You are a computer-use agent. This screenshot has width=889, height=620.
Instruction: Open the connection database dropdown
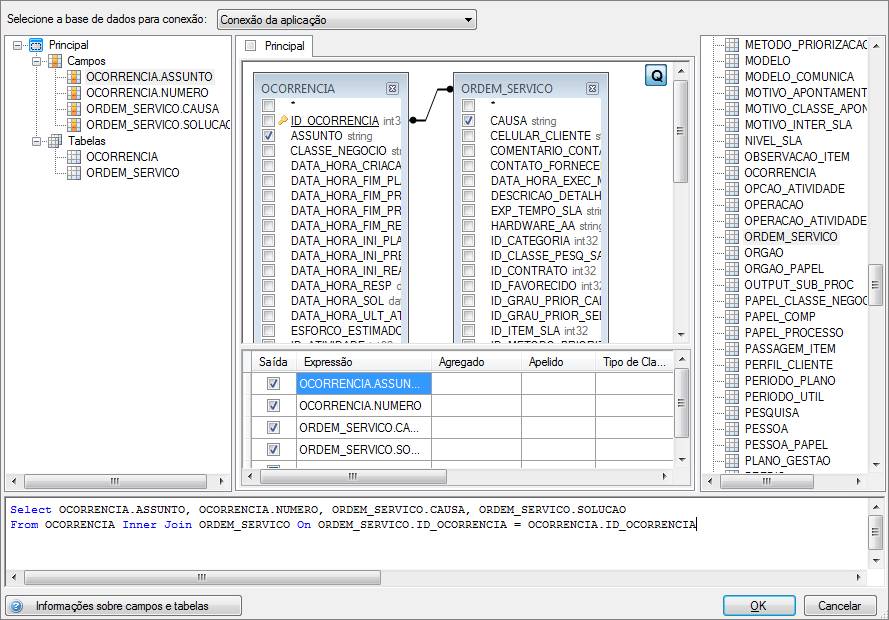(346, 20)
